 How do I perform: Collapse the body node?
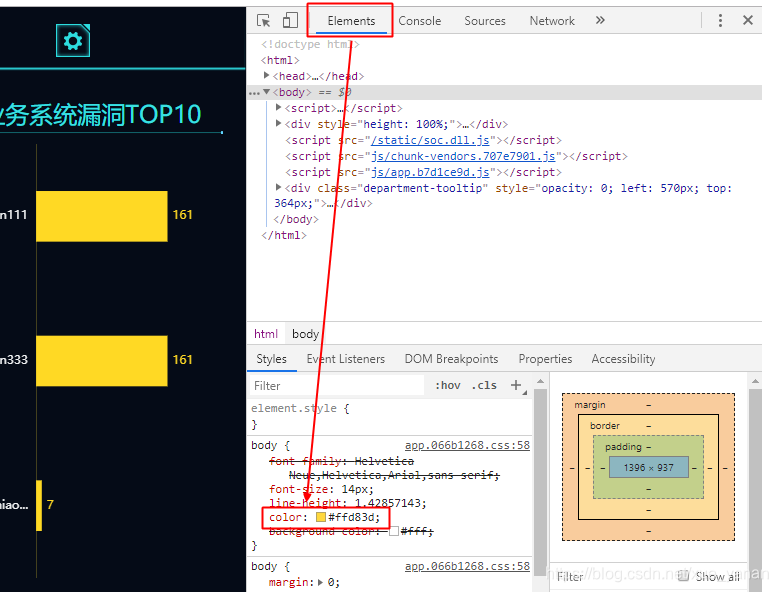tap(266, 92)
